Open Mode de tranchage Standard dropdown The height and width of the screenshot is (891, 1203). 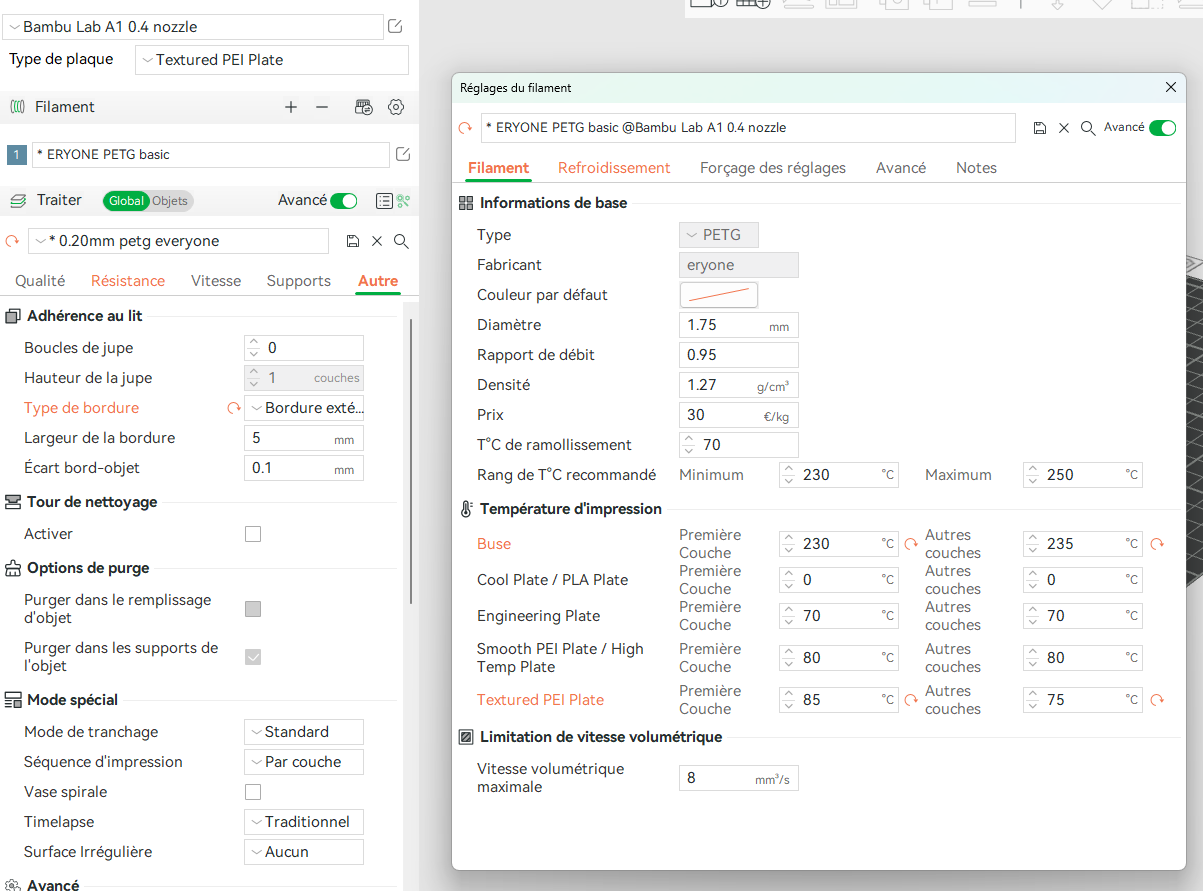[x=304, y=732]
